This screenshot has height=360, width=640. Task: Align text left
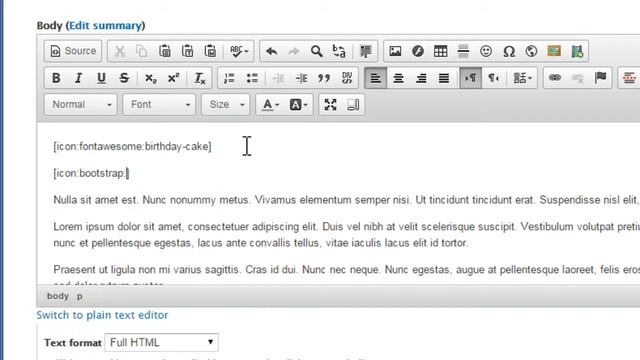[376, 78]
